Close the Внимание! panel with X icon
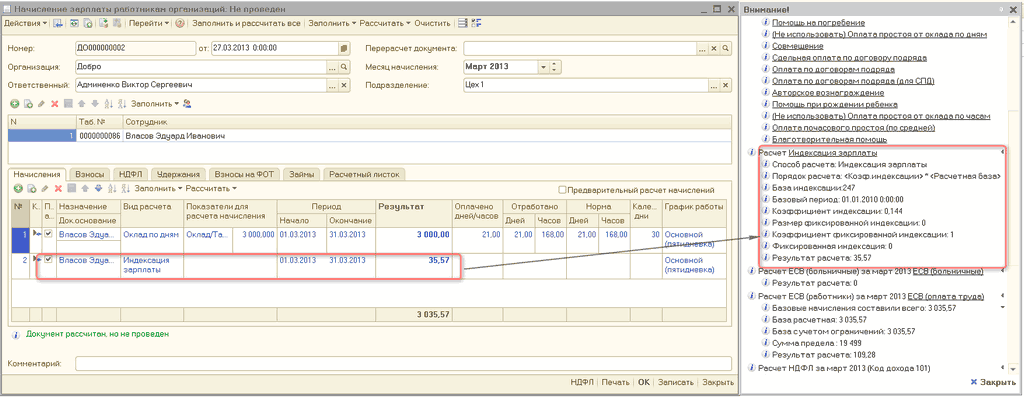 point(1014,9)
